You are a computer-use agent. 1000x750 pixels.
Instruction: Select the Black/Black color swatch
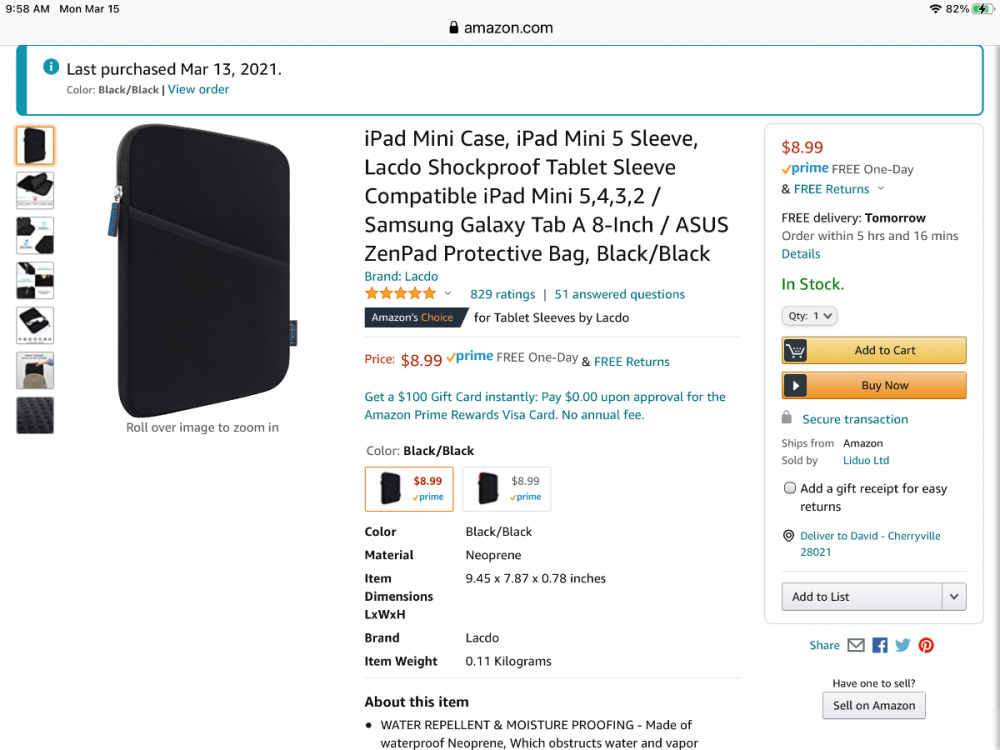[409, 489]
